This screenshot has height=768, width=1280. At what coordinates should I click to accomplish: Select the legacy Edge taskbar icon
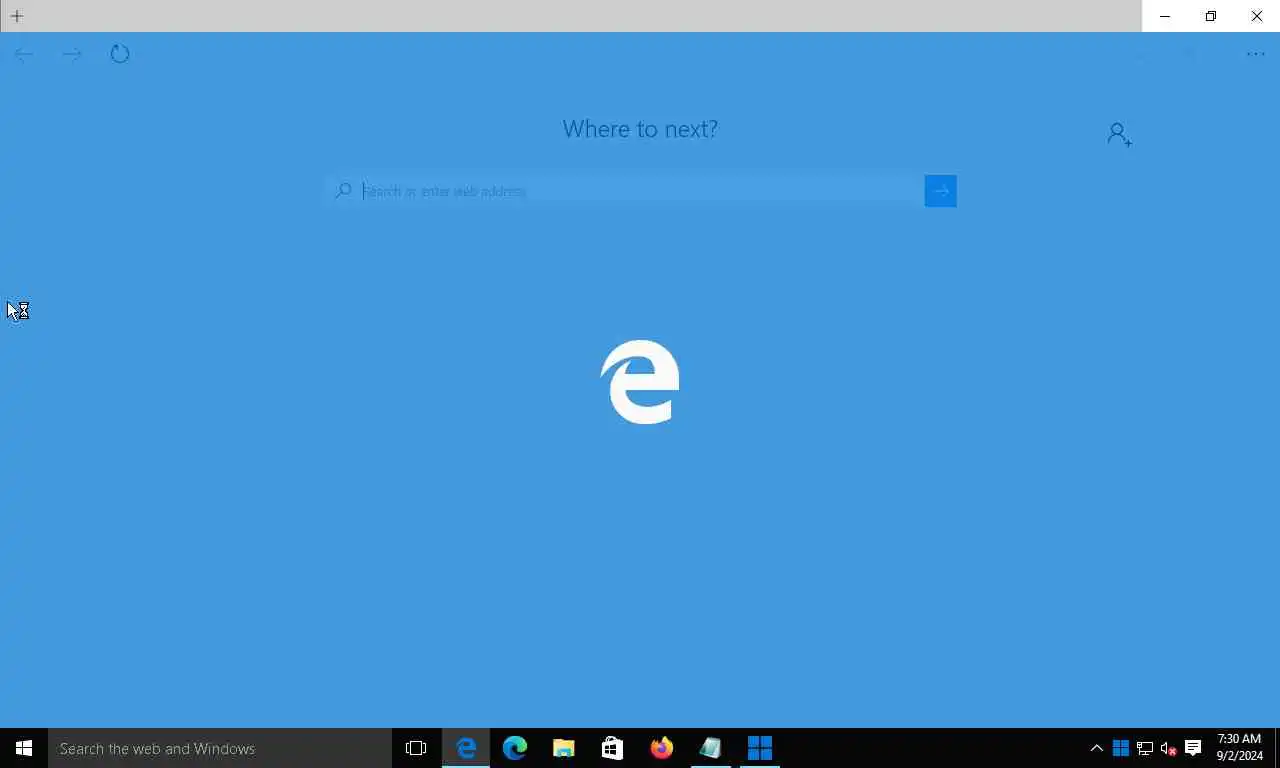(x=466, y=748)
